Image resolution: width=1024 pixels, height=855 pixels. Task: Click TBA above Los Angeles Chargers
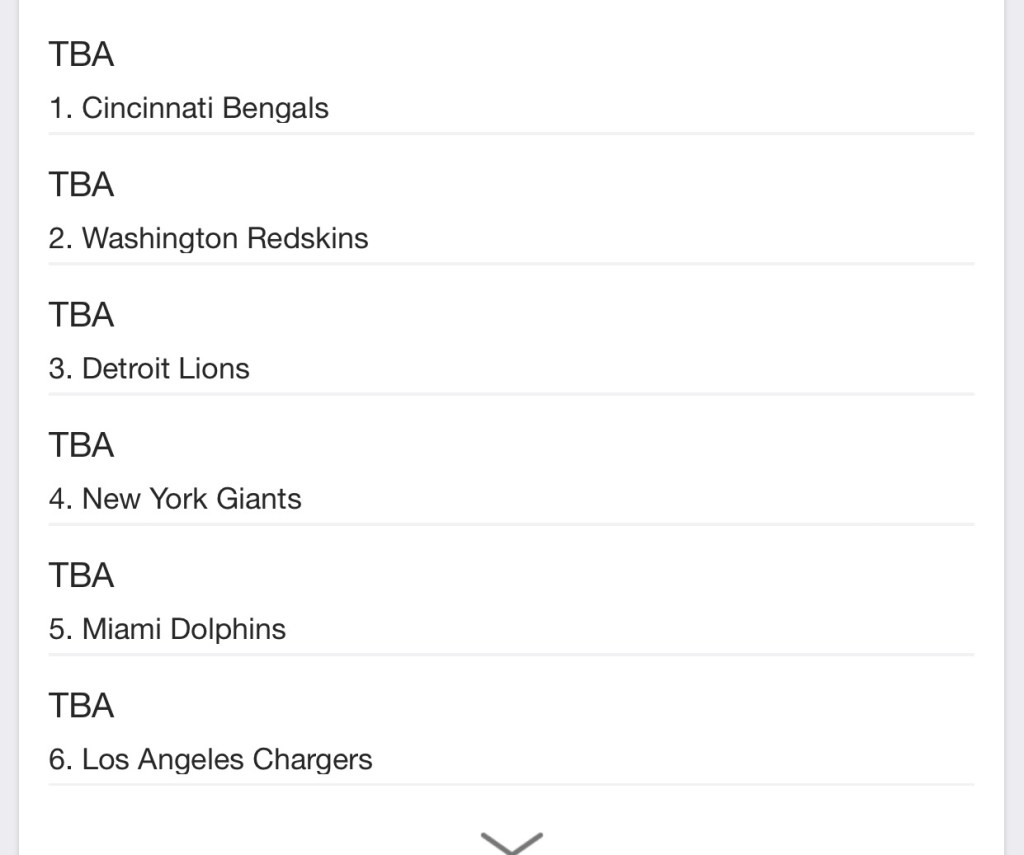pyautogui.click(x=82, y=706)
